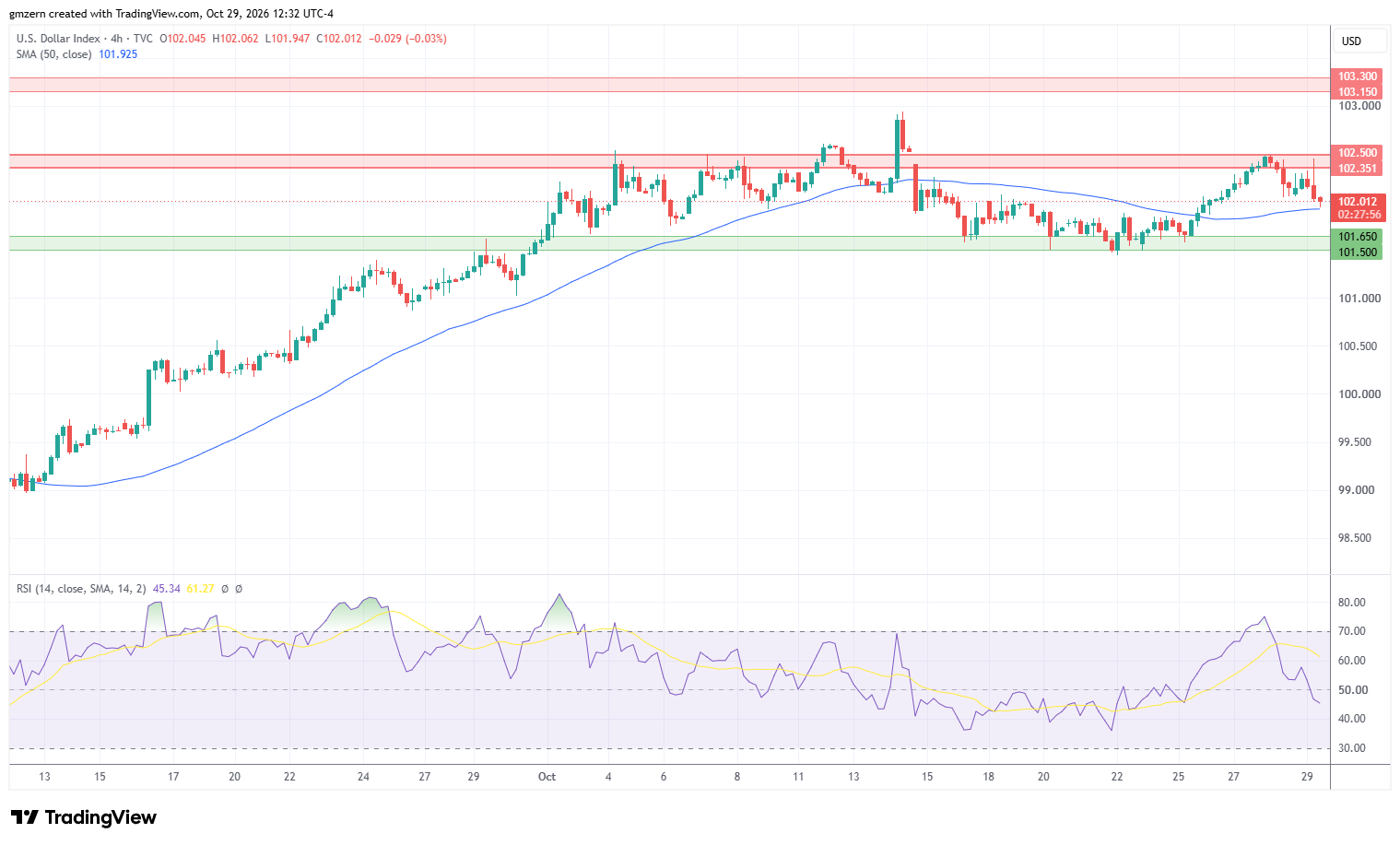This screenshot has width=1400, height=845.
Task: Click the chart creation caption by gmzern
Action: tap(171, 14)
